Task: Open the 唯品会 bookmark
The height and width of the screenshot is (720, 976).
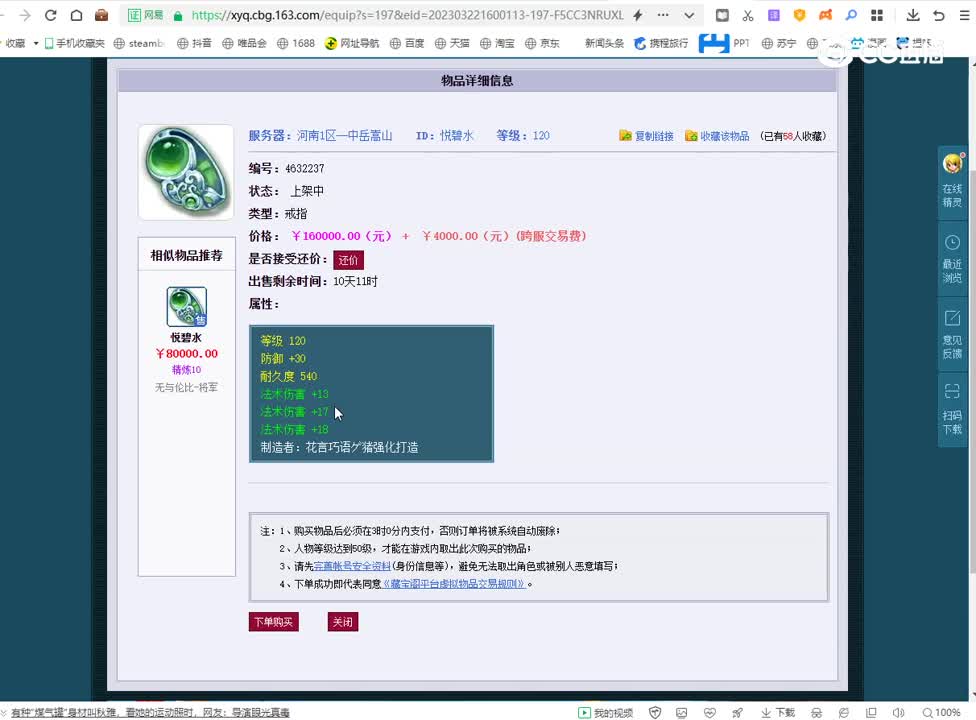Action: (244, 43)
